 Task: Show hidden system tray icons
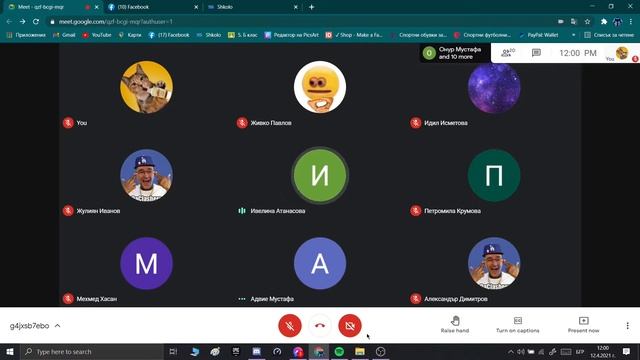511,351
